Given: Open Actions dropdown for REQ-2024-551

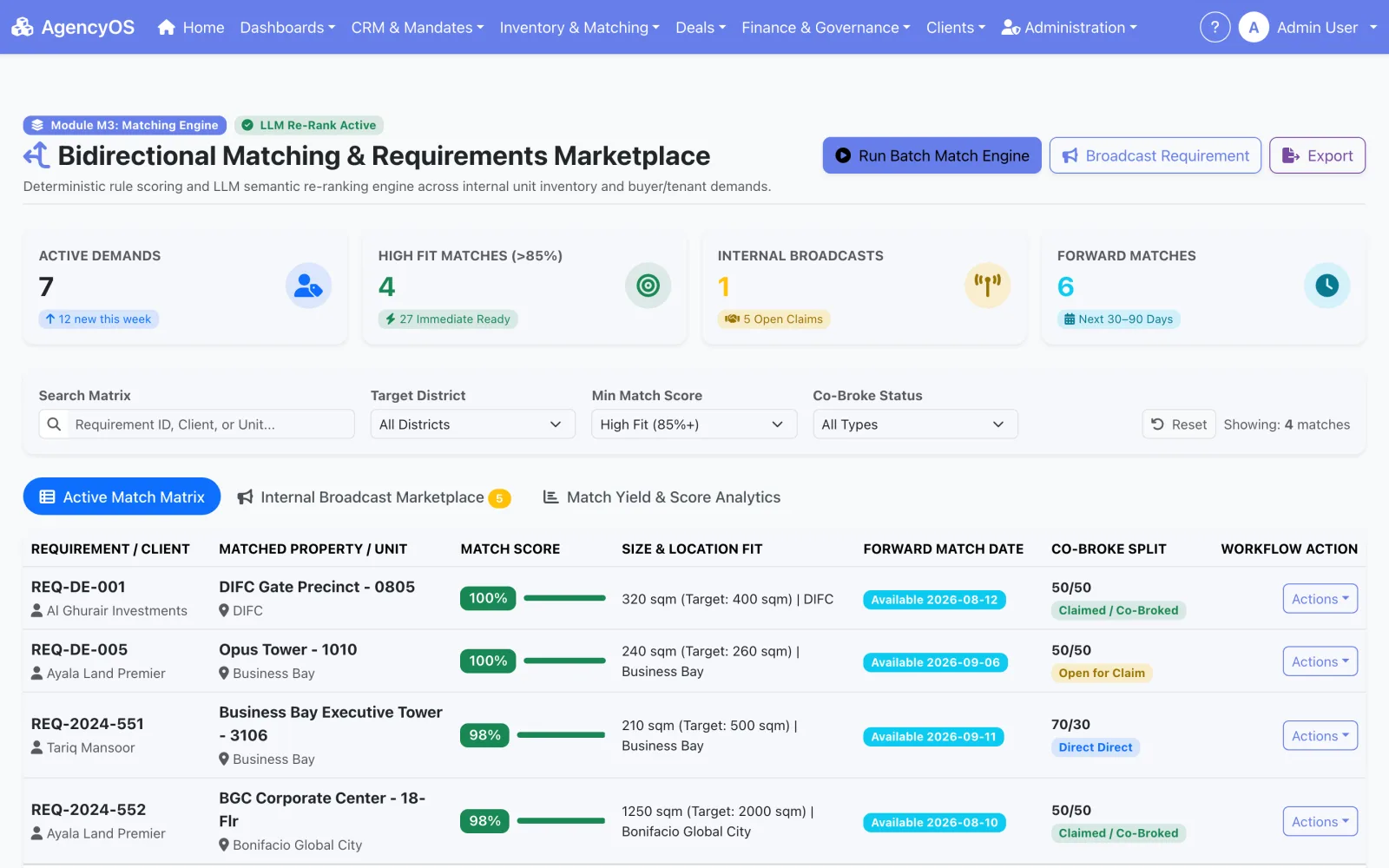Looking at the screenshot, I should (x=1320, y=736).
